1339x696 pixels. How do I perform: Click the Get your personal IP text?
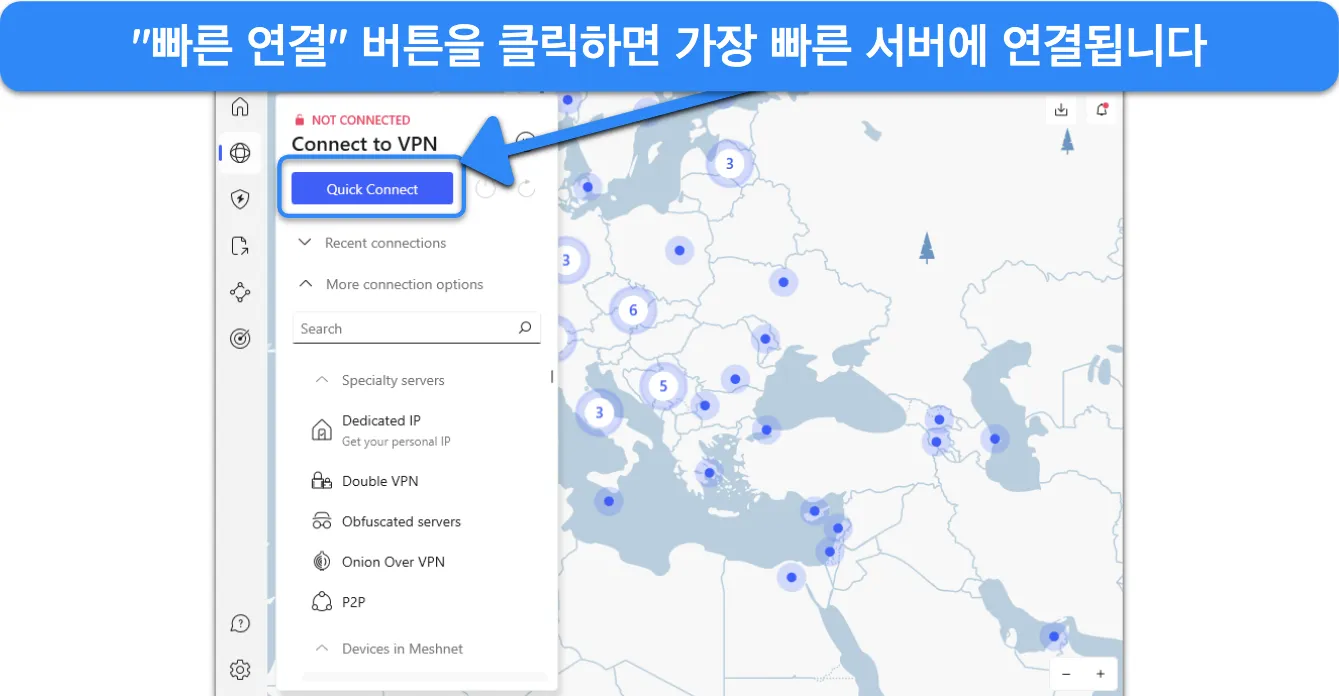click(396, 442)
